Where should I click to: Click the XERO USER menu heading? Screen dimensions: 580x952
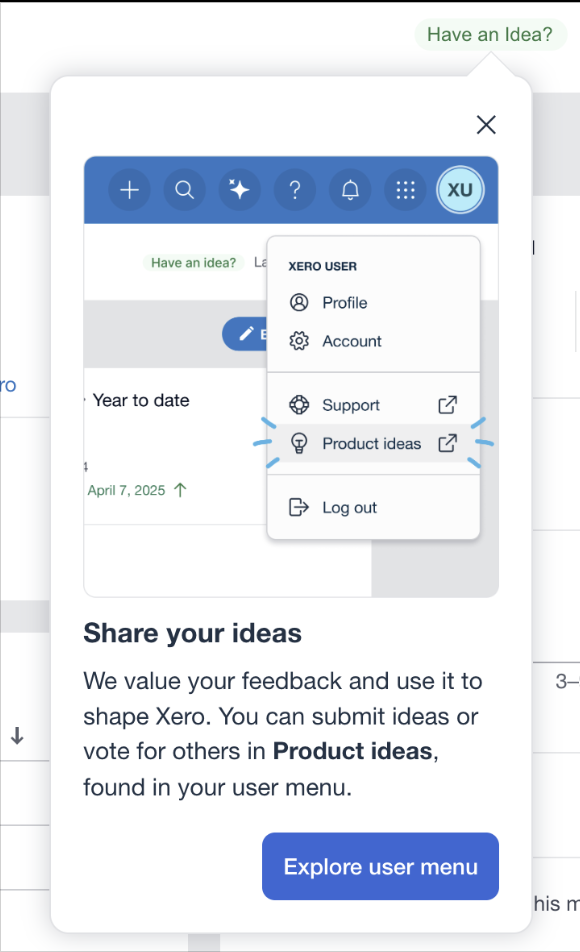pyautogui.click(x=322, y=266)
